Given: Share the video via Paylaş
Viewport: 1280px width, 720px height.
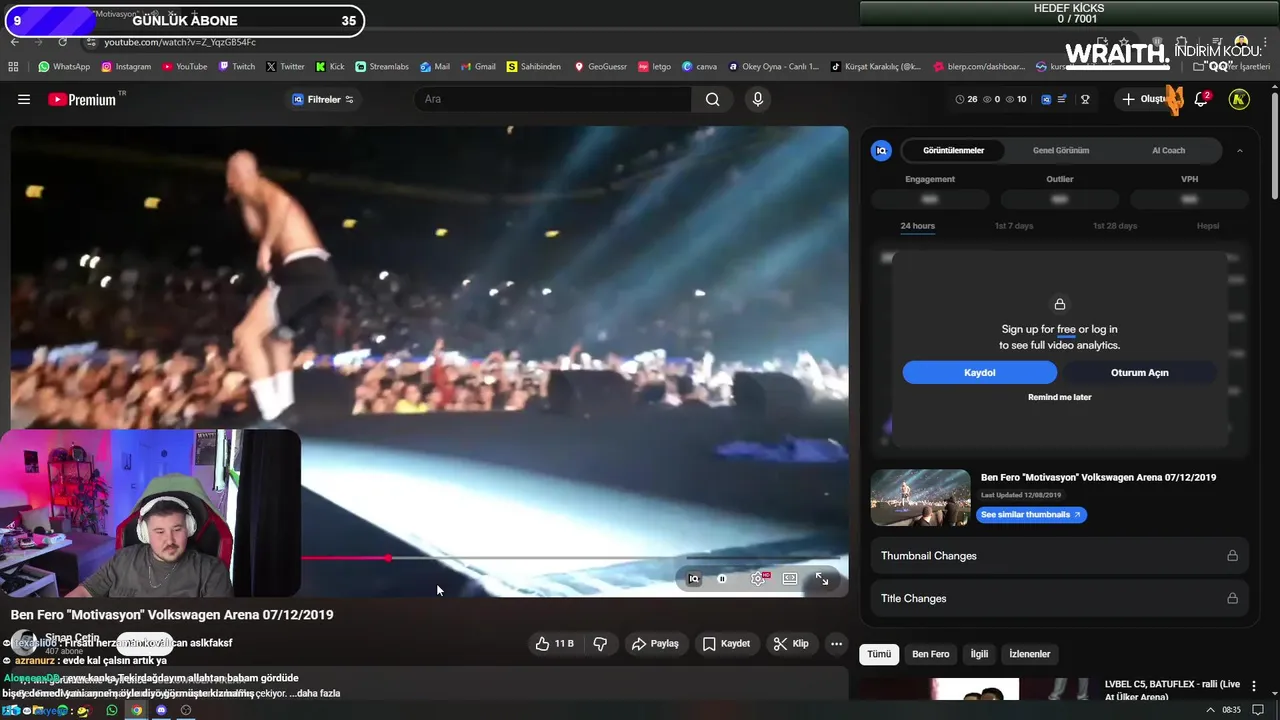Looking at the screenshot, I should tap(655, 644).
